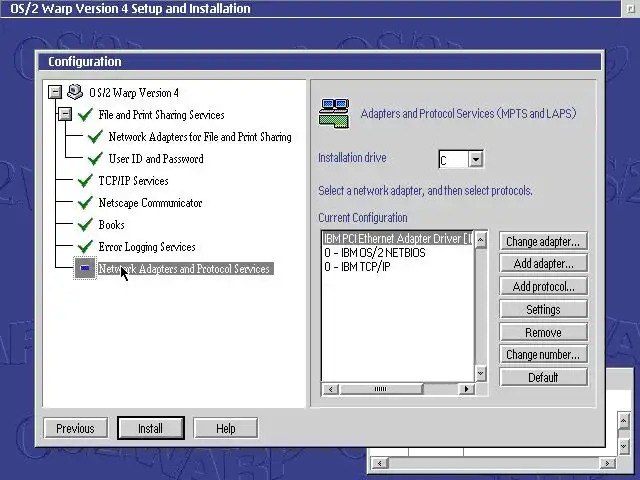Select Netscape Communicator in the tree

[150, 203]
